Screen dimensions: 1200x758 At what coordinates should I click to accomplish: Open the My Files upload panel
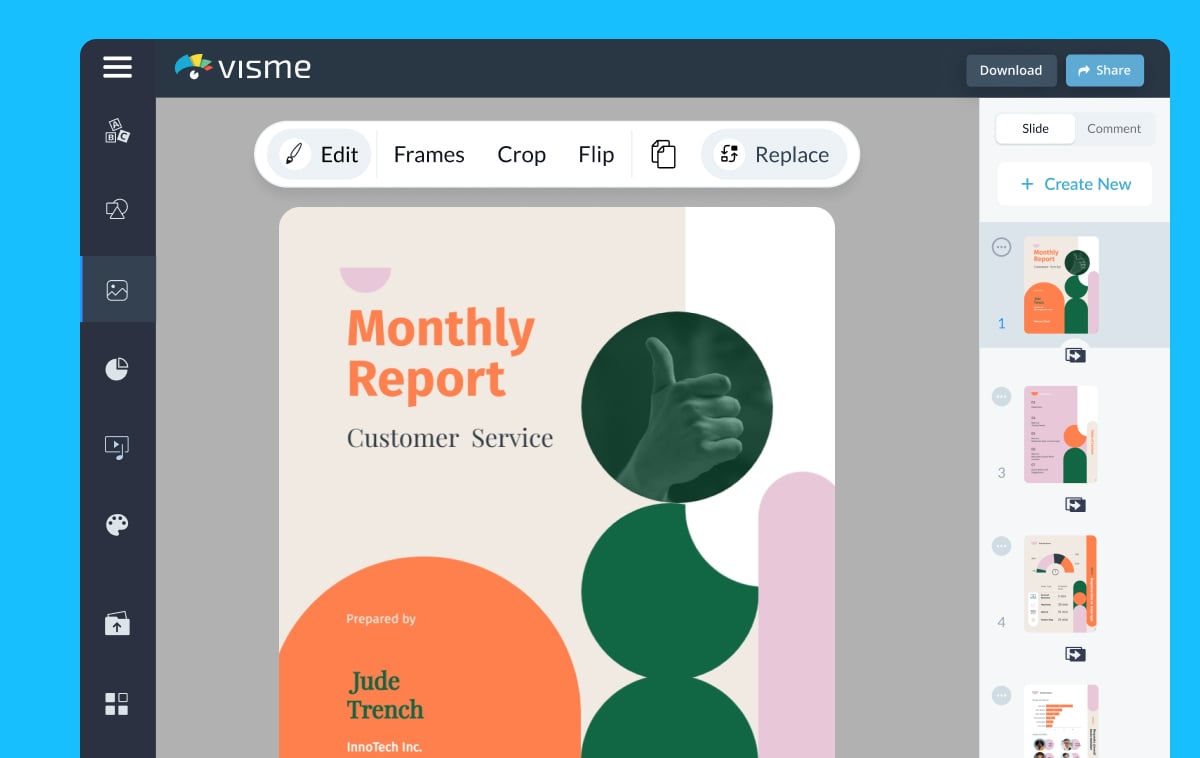coord(117,623)
